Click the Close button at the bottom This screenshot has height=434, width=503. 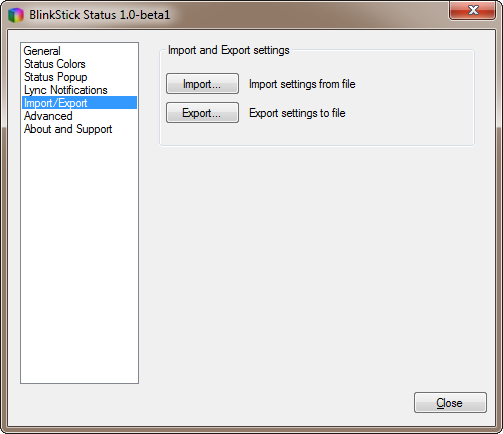point(450,403)
